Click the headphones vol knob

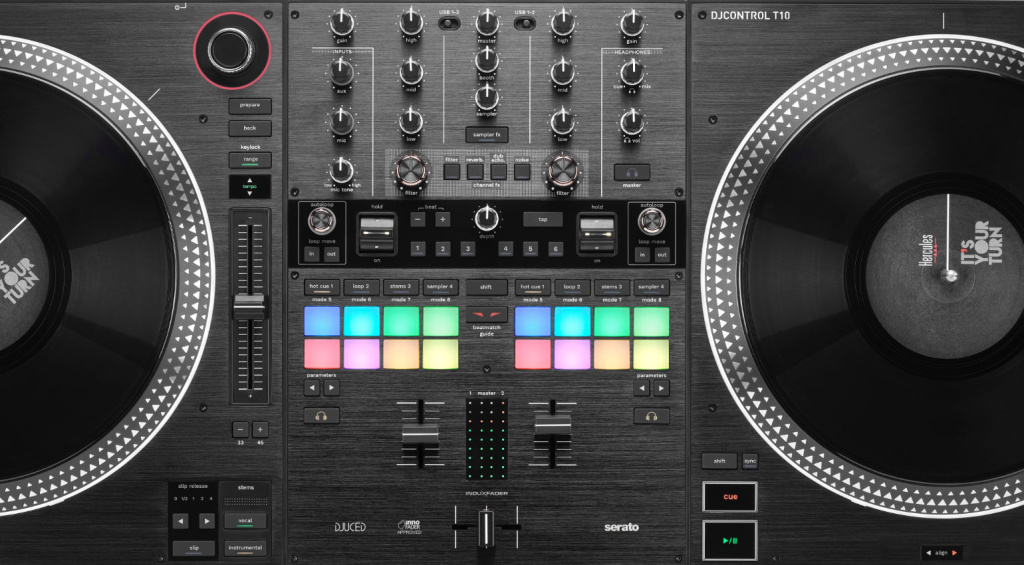pos(632,121)
